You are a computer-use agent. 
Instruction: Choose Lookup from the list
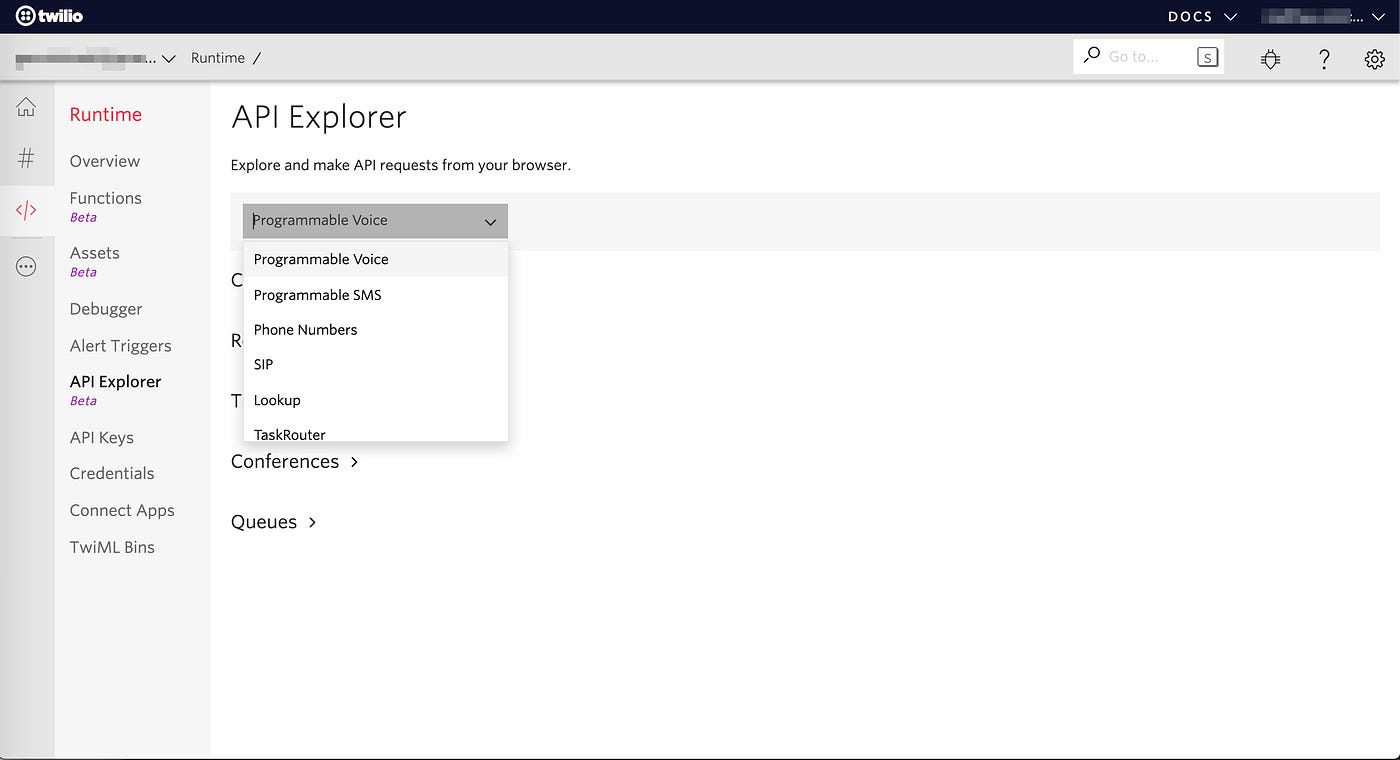tap(376, 400)
